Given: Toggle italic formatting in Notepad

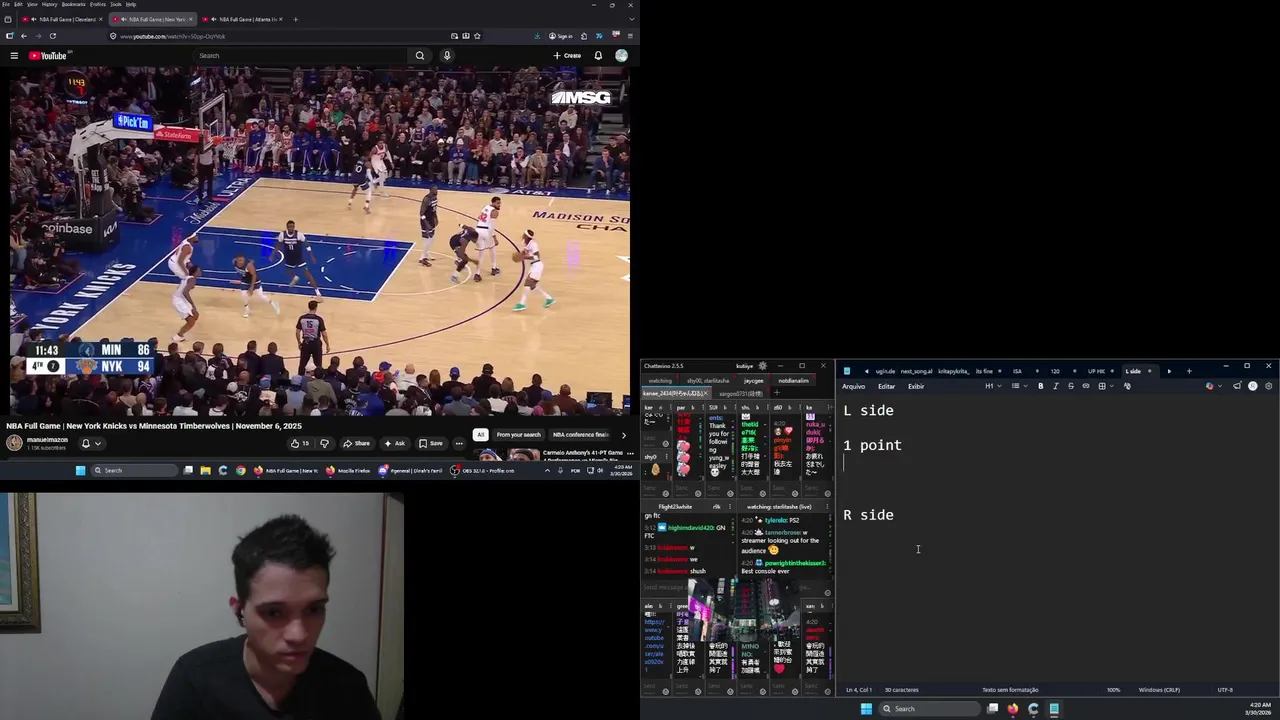Looking at the screenshot, I should click(x=1056, y=386).
